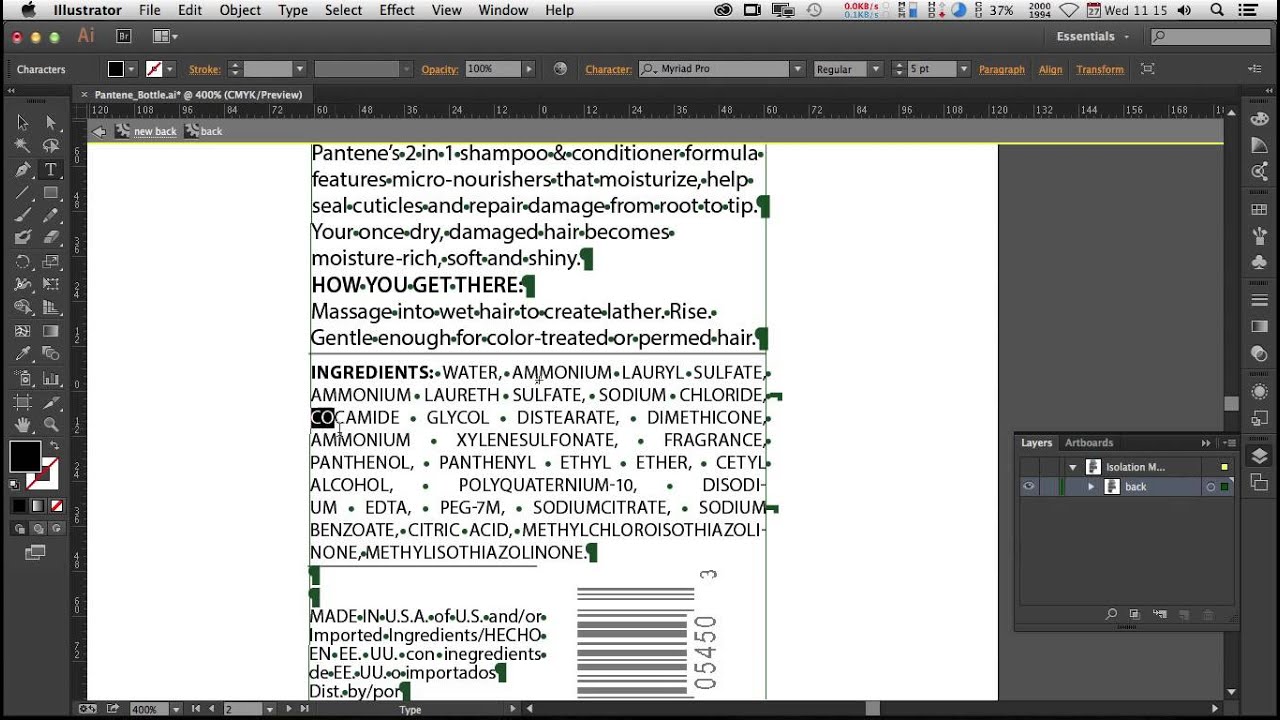The image size is (1280, 720).
Task: Select the Artboard tool
Action: 22,401
